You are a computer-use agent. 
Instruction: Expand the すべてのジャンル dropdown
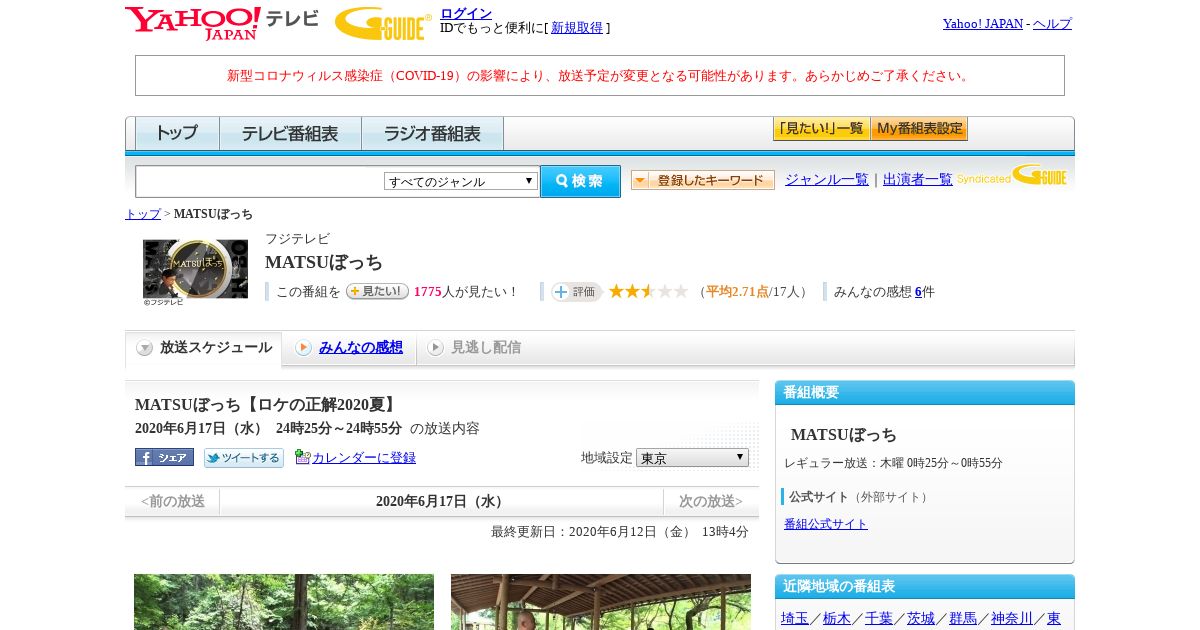click(x=461, y=181)
